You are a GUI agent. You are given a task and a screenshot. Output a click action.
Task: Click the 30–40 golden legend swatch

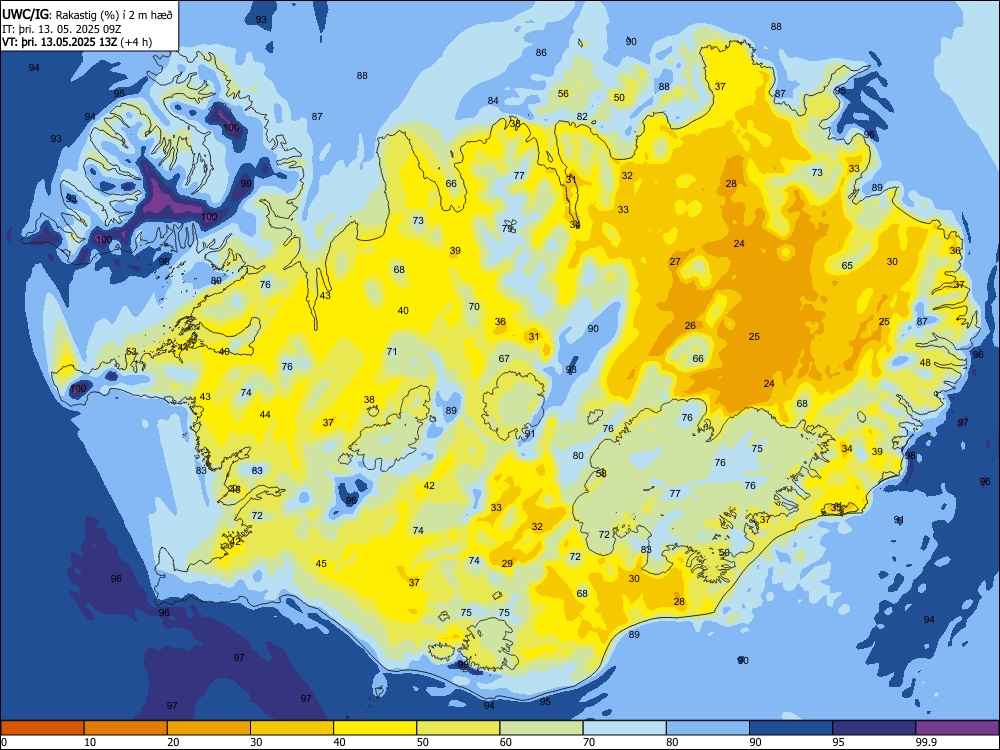(292, 728)
